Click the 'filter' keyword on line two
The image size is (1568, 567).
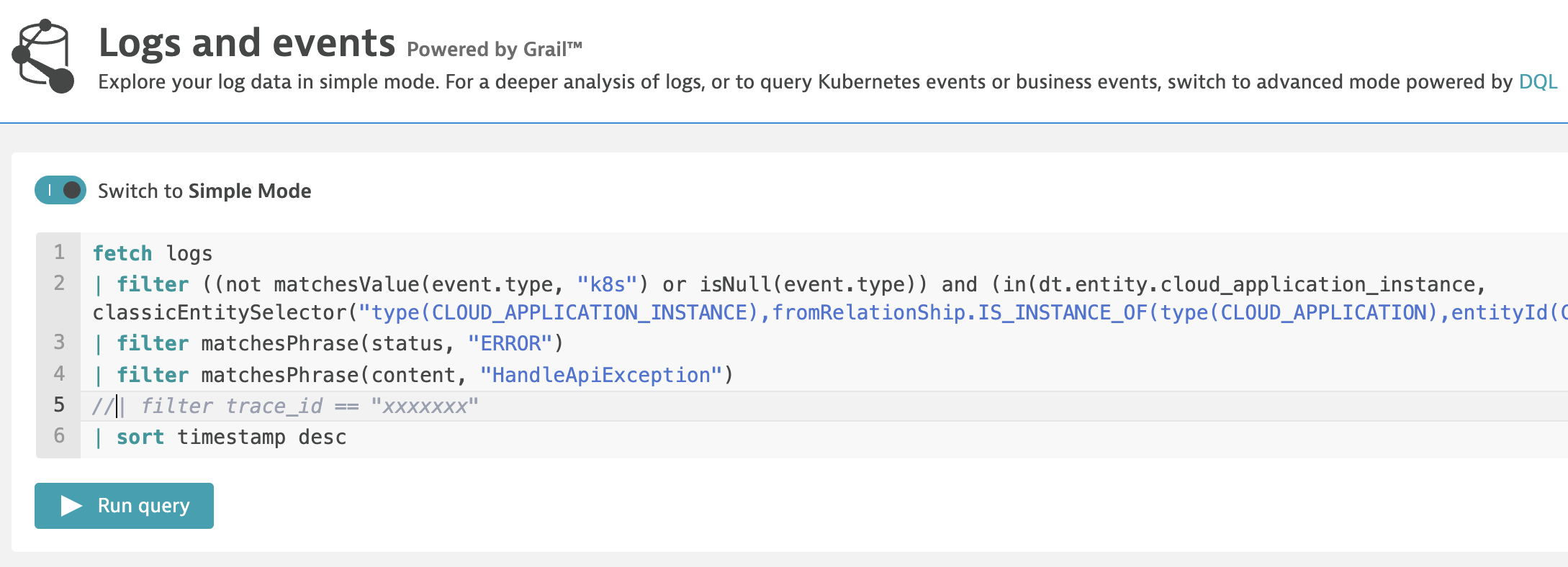click(153, 284)
